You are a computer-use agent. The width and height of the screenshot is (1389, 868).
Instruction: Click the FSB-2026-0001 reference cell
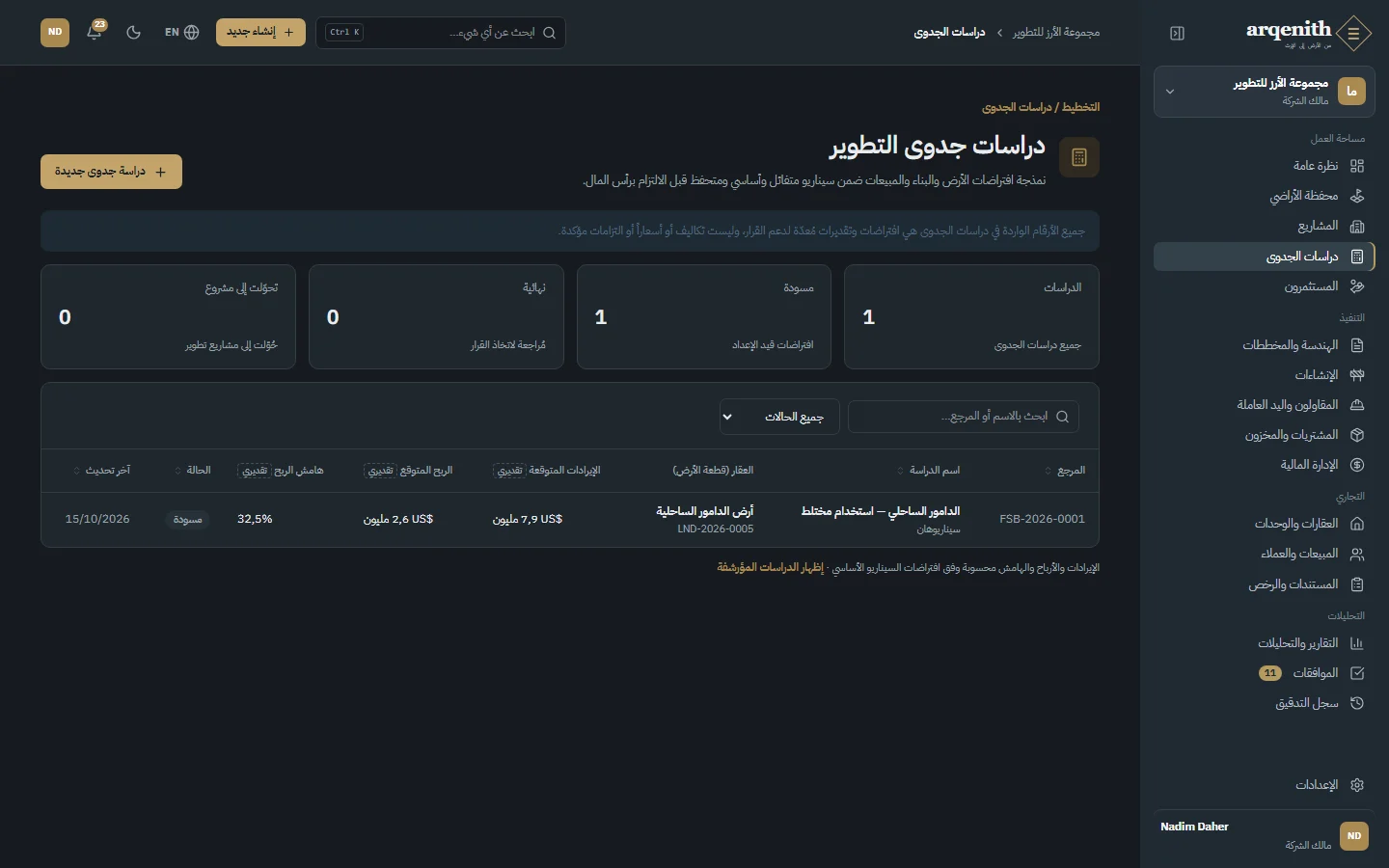[1042, 519]
